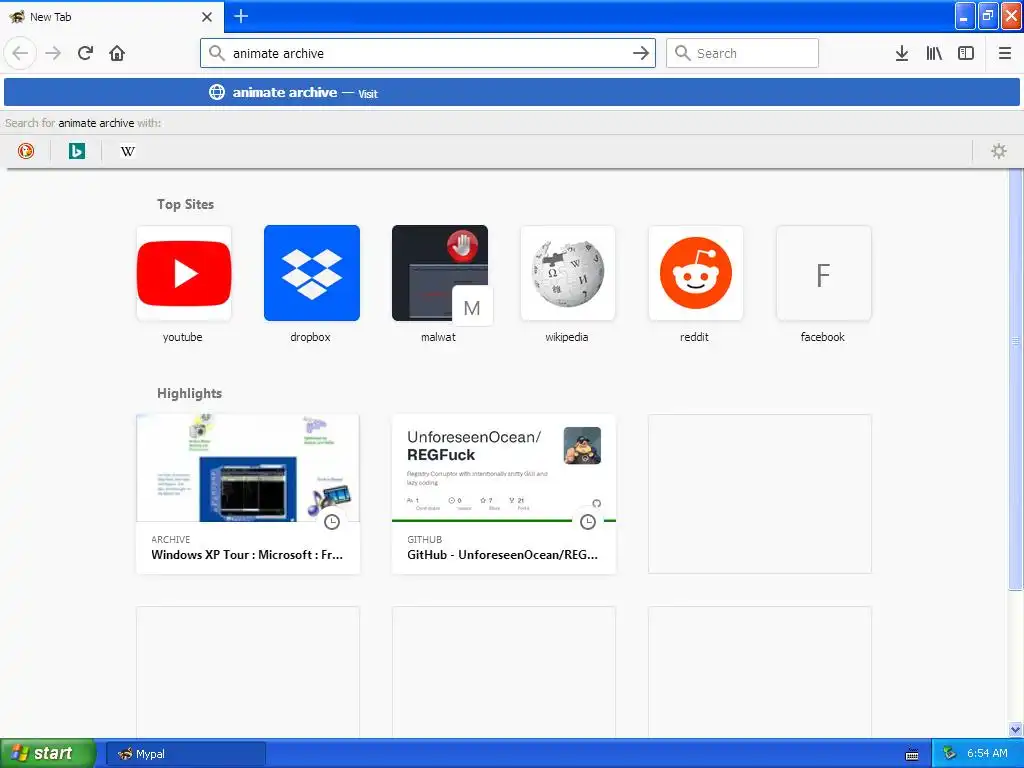Open the downloads toolbar icon
The image size is (1024, 768).
902,53
